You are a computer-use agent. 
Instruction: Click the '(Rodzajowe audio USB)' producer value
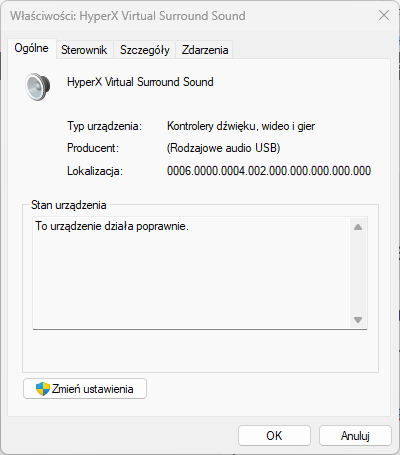pyautogui.click(x=223, y=148)
